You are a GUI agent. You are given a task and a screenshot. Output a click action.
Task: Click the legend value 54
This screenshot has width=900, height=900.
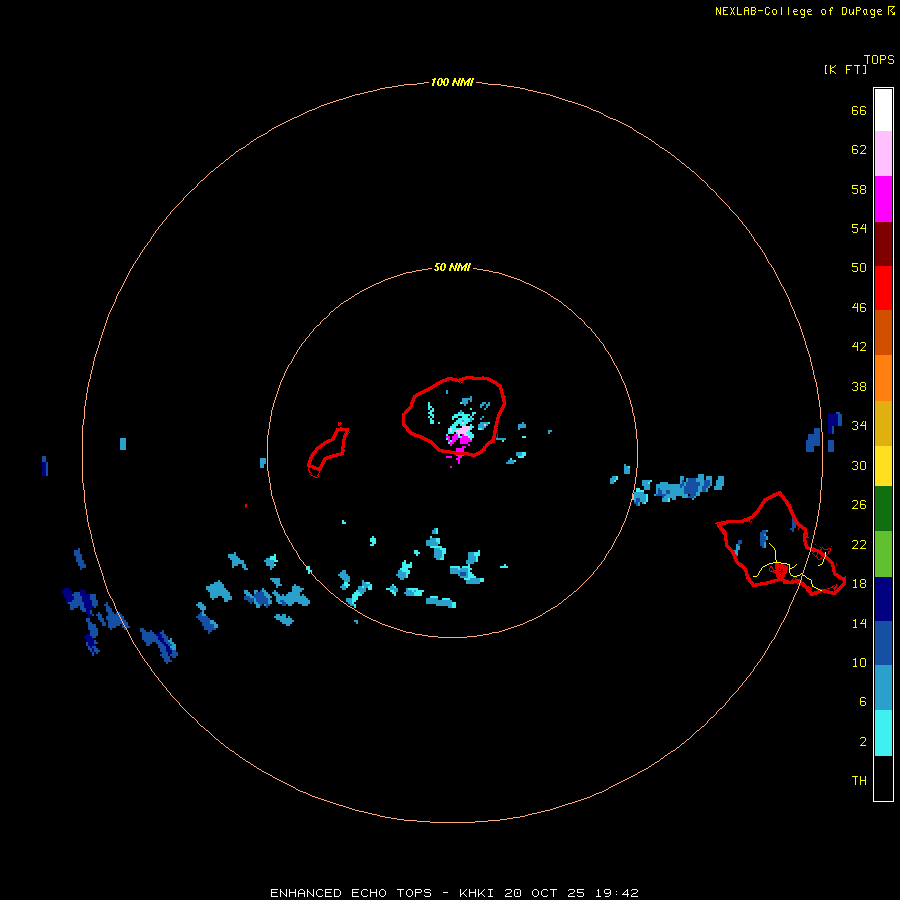tap(859, 228)
